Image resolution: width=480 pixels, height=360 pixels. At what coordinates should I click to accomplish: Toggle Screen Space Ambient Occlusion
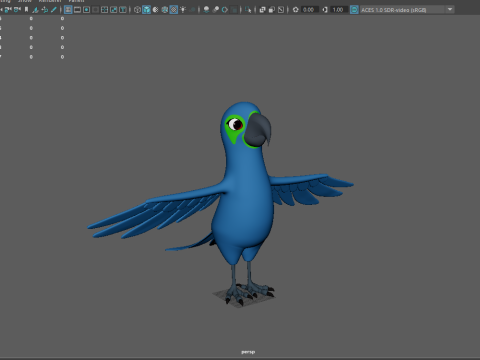pos(206,10)
